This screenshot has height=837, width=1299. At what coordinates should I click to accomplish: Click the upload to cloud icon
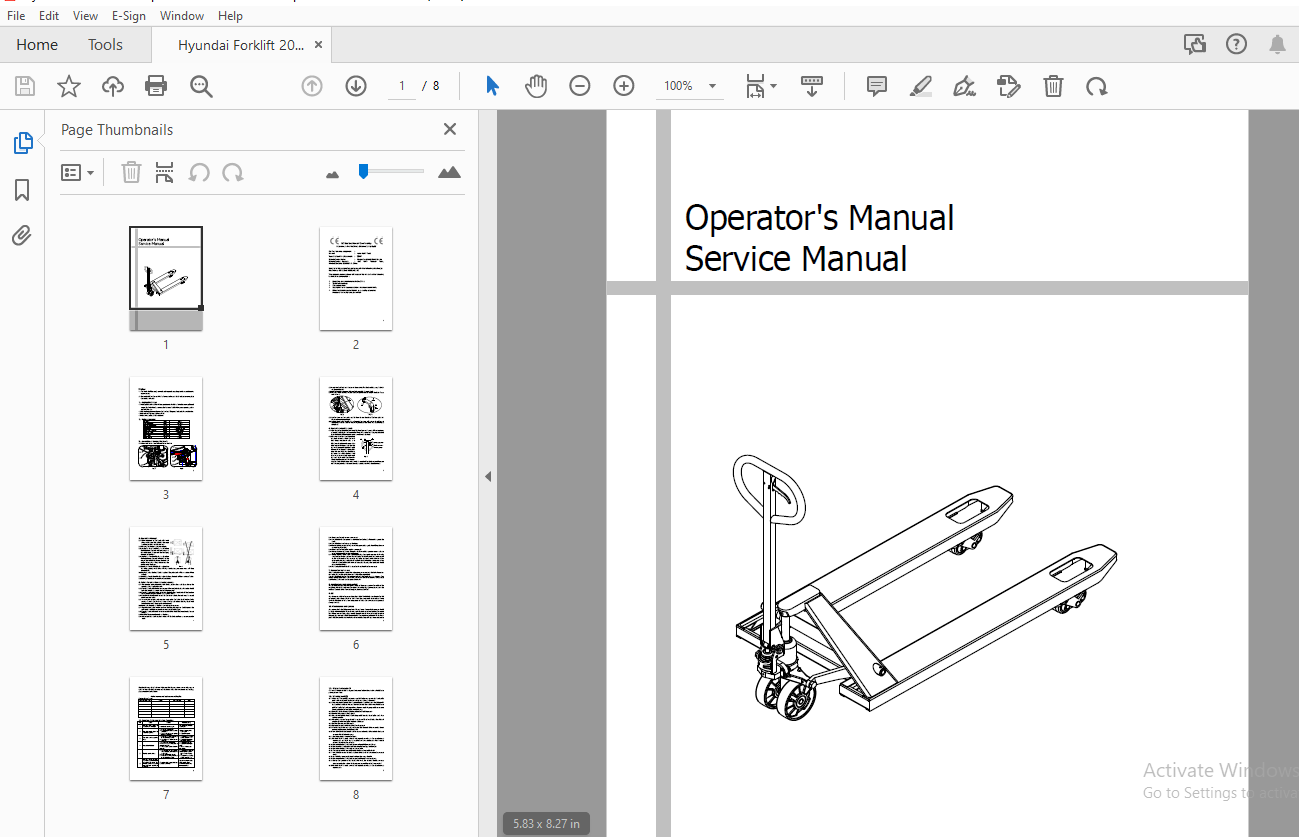[113, 86]
